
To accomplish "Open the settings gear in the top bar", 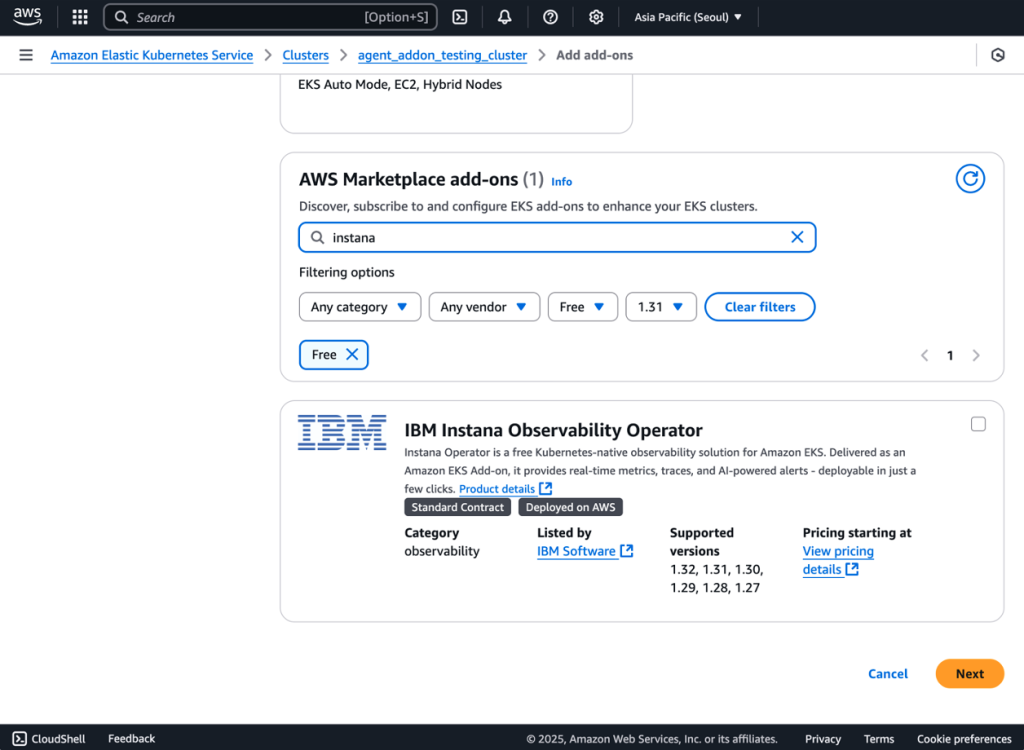I will 596,17.
